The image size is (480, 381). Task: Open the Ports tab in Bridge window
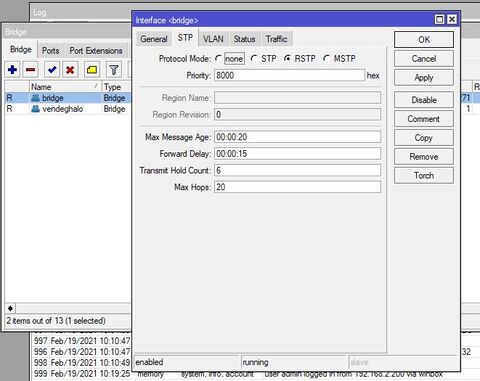tap(51, 51)
